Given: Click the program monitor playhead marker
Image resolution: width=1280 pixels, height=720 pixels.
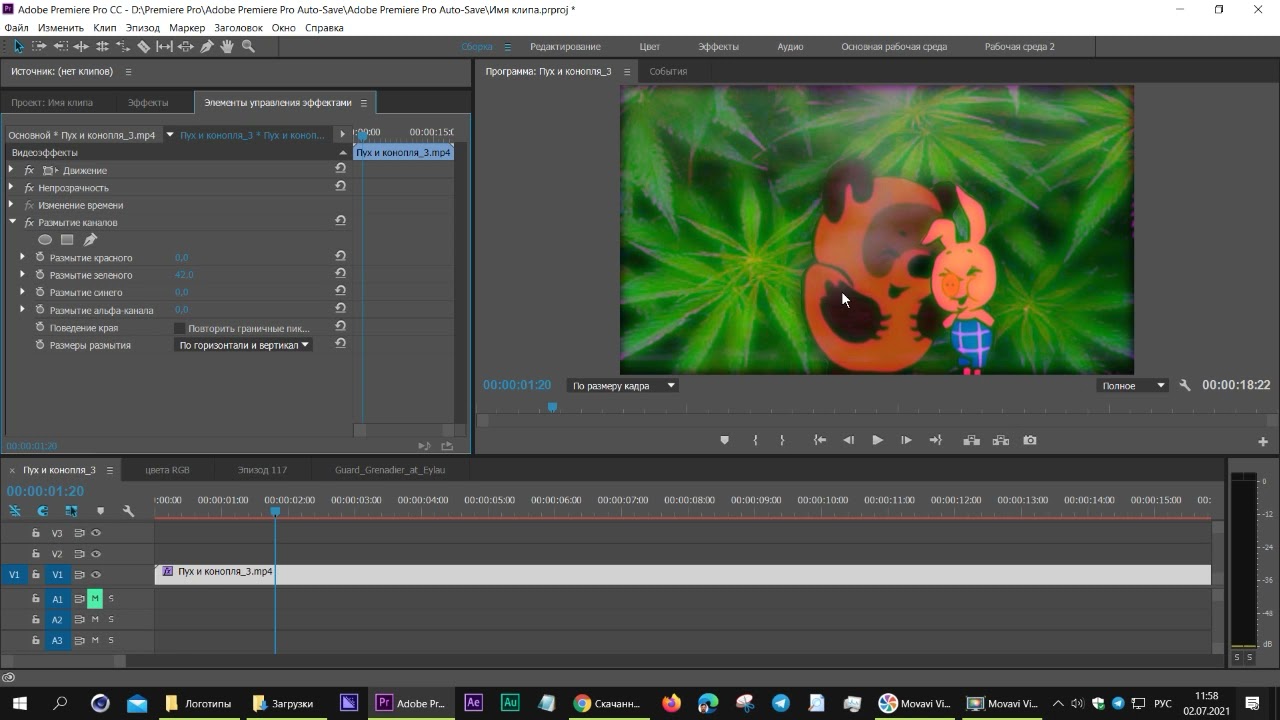Looking at the screenshot, I should (552, 407).
